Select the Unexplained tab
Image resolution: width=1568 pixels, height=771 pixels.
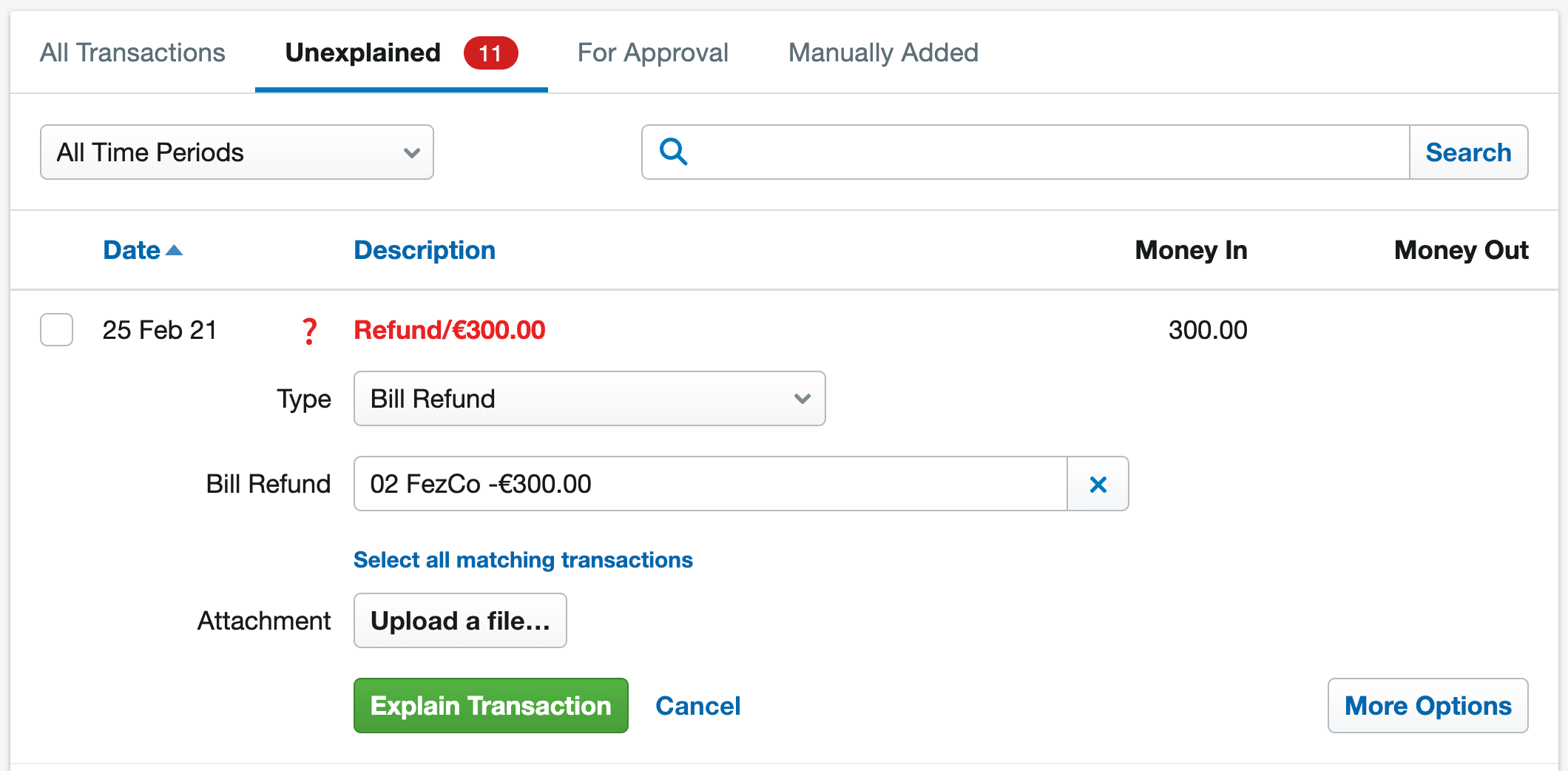pos(363,53)
